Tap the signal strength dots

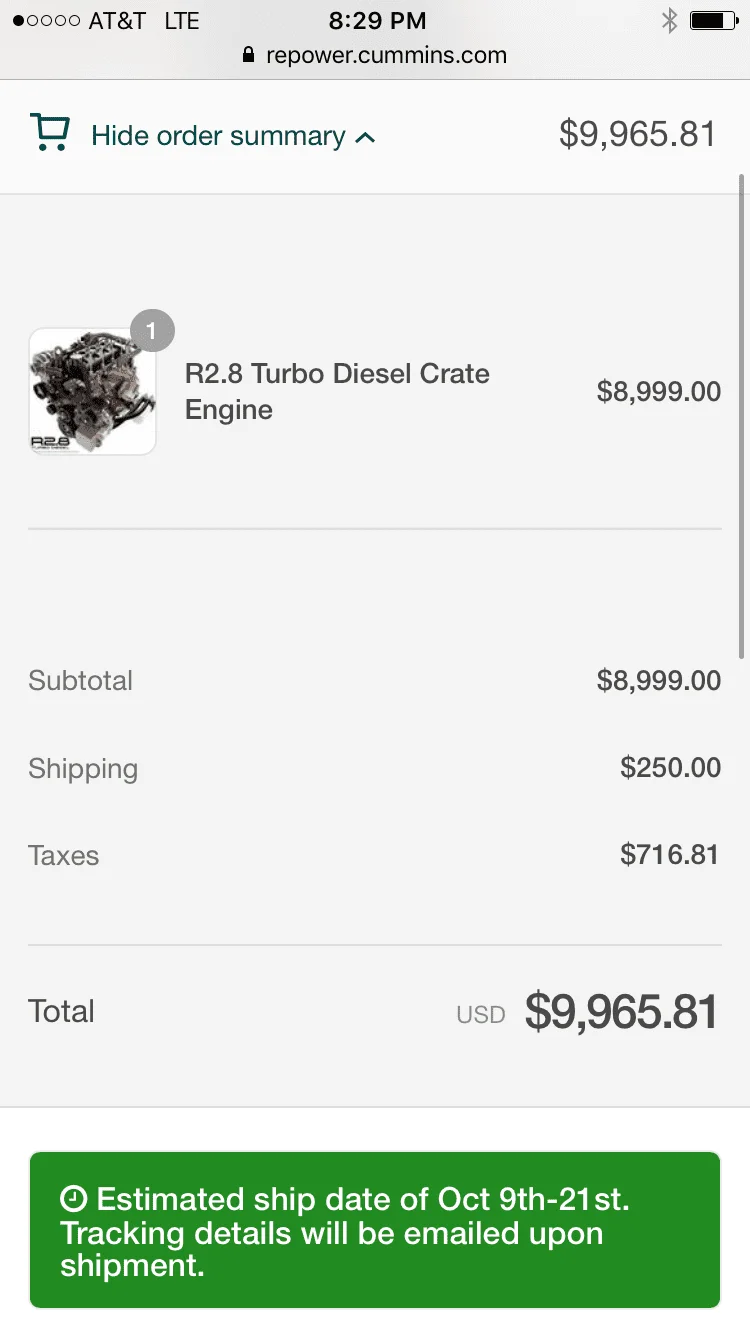coord(46,20)
